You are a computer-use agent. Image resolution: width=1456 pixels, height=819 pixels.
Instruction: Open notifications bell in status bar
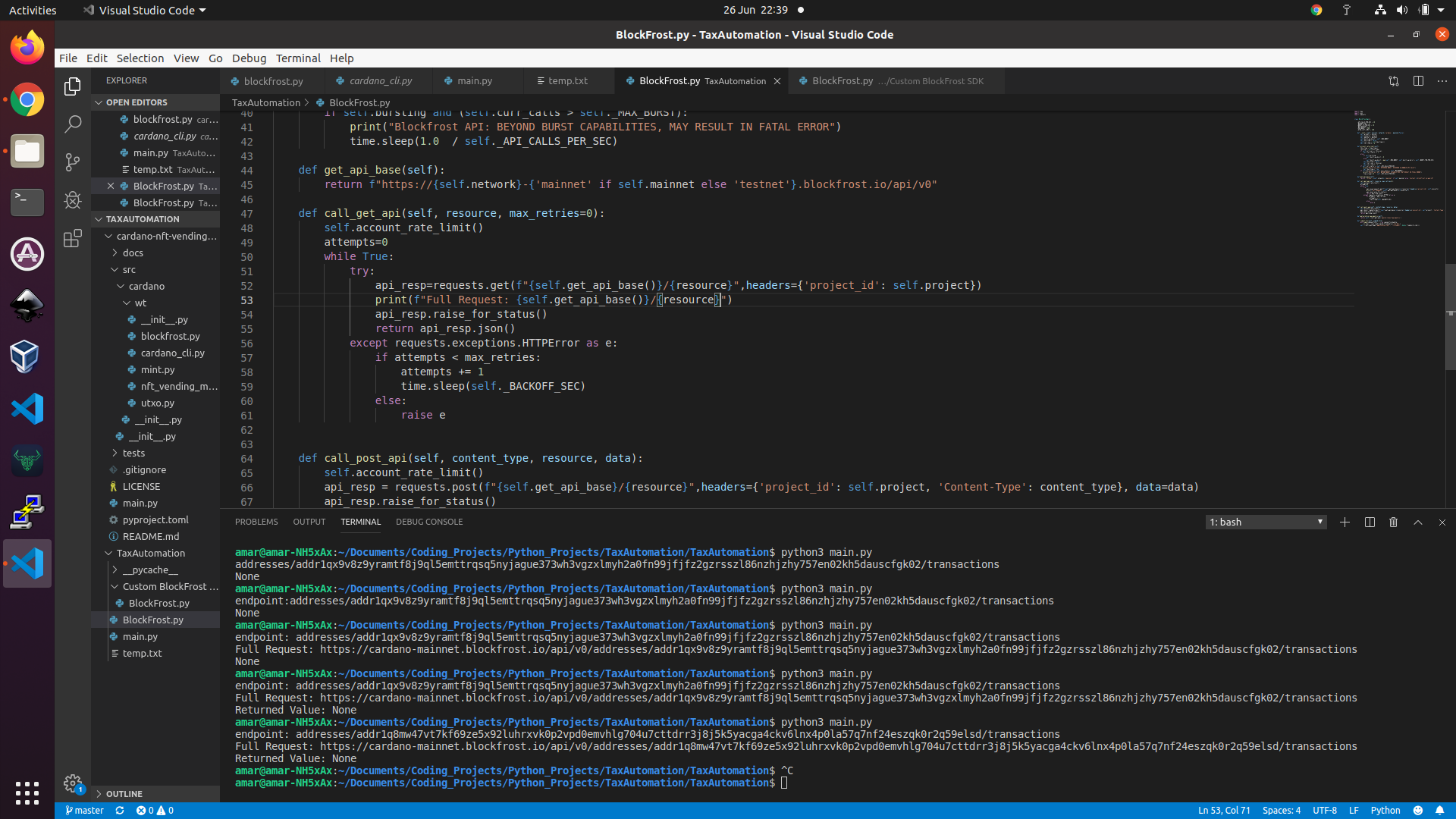point(1440,811)
